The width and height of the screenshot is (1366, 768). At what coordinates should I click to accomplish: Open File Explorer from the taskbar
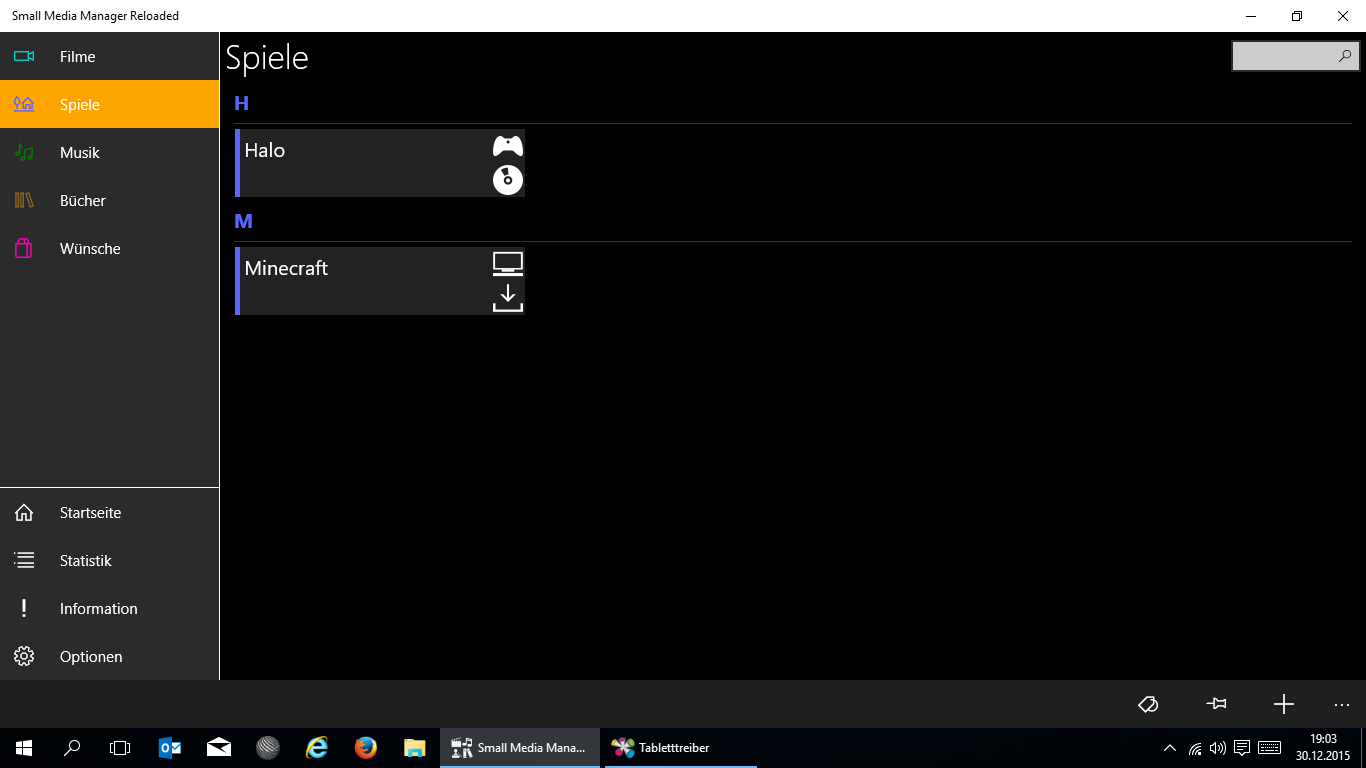coord(415,748)
